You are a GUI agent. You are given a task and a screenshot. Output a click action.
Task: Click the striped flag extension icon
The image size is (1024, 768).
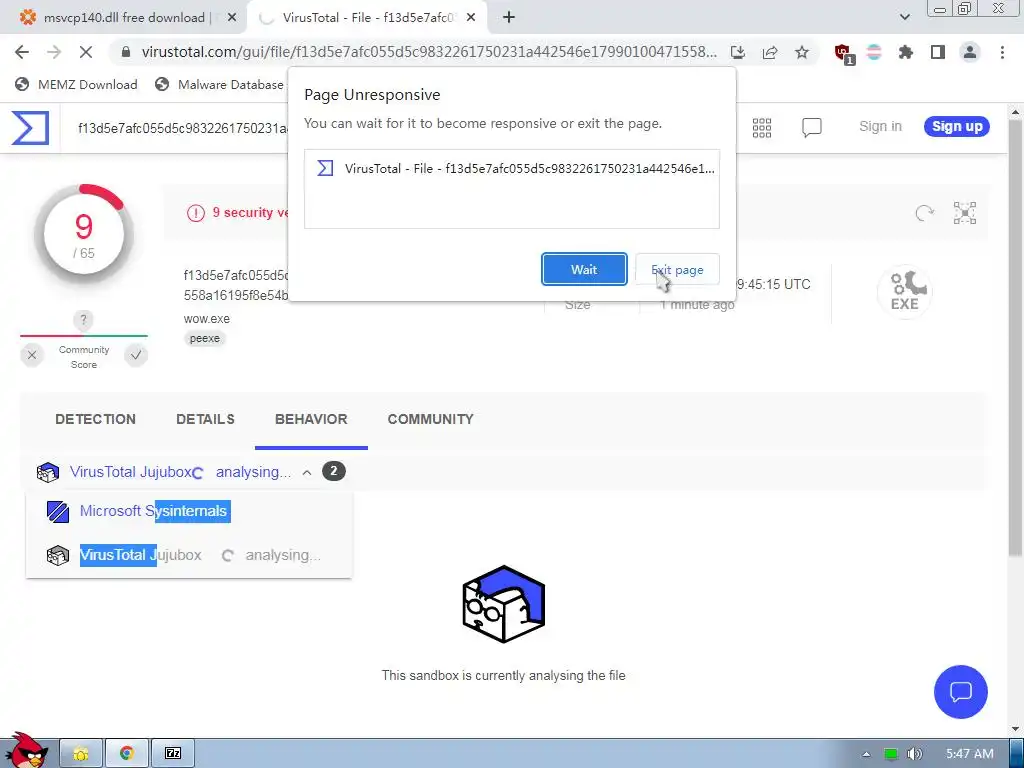pos(874,52)
